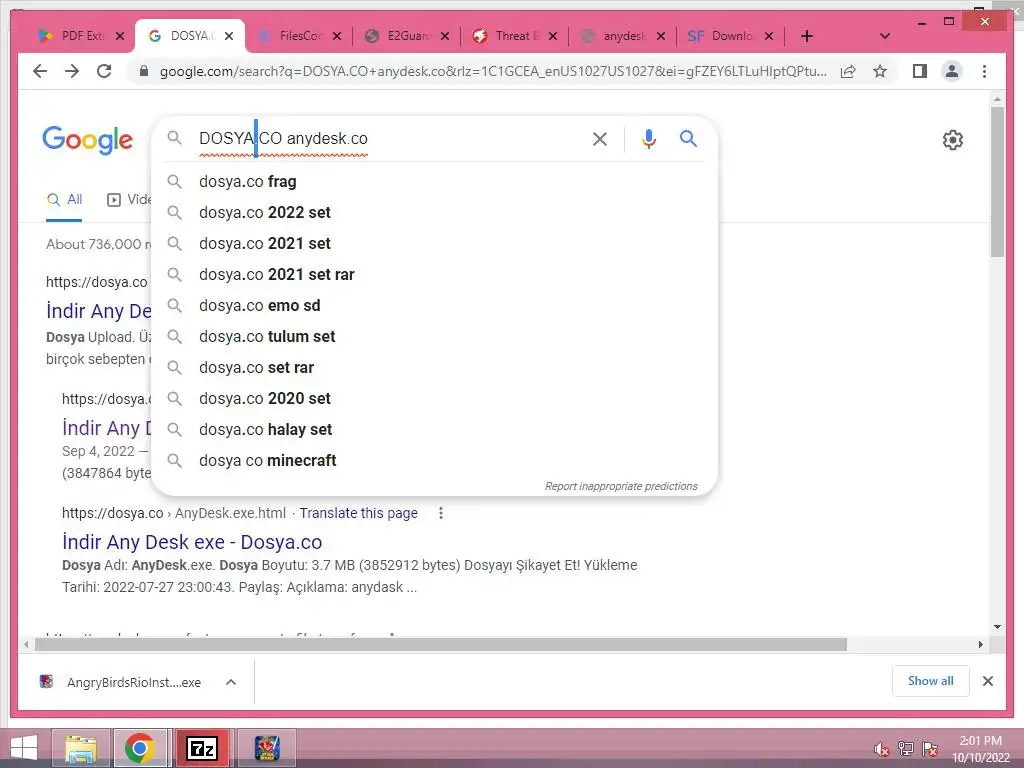Click the horizontal page scrollbar thumb
1024x768 pixels.
pyautogui.click(x=441, y=645)
